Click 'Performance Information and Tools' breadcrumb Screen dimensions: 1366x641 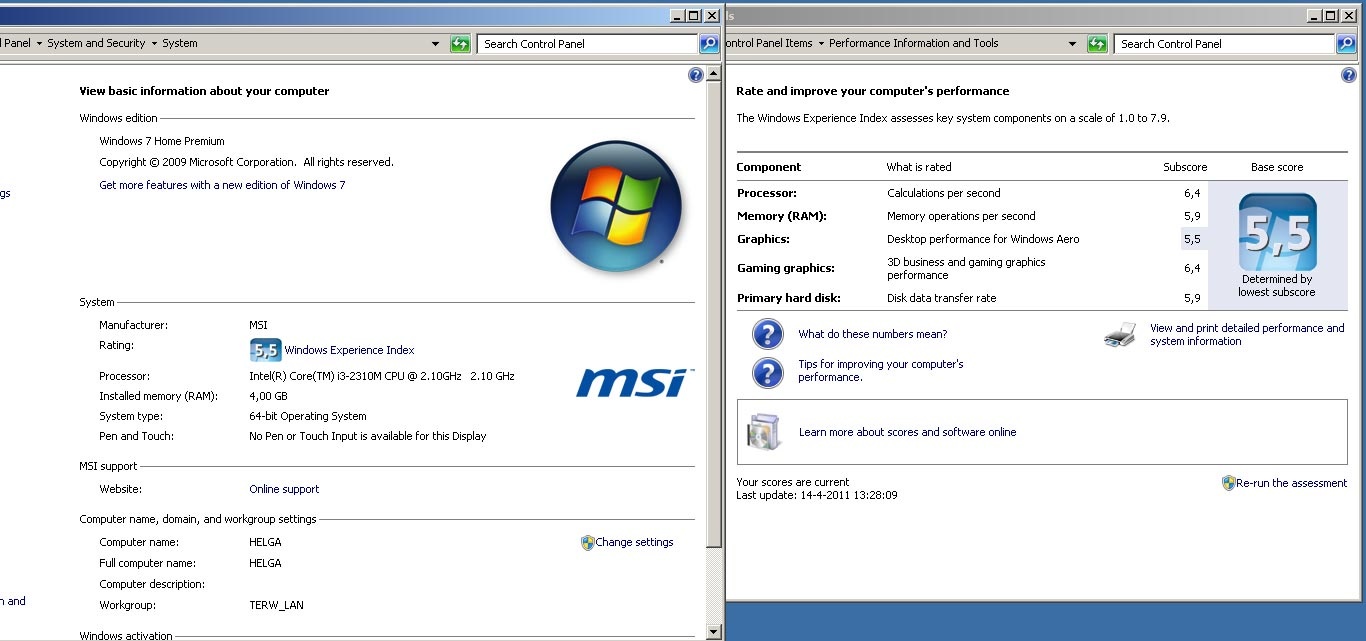[x=914, y=44]
